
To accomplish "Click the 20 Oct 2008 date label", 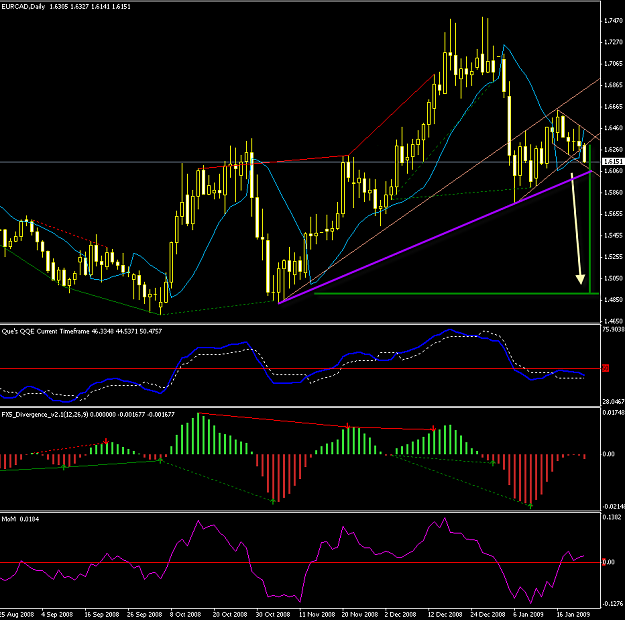I will [230, 614].
